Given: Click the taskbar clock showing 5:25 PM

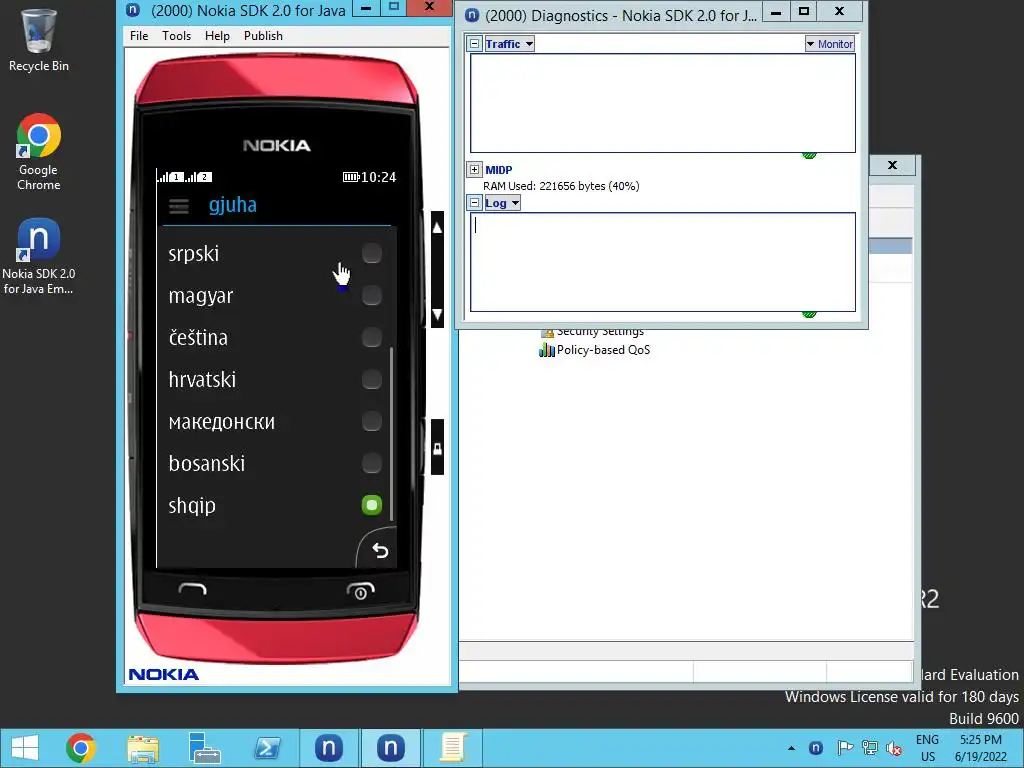Looking at the screenshot, I should pyautogui.click(x=981, y=748).
